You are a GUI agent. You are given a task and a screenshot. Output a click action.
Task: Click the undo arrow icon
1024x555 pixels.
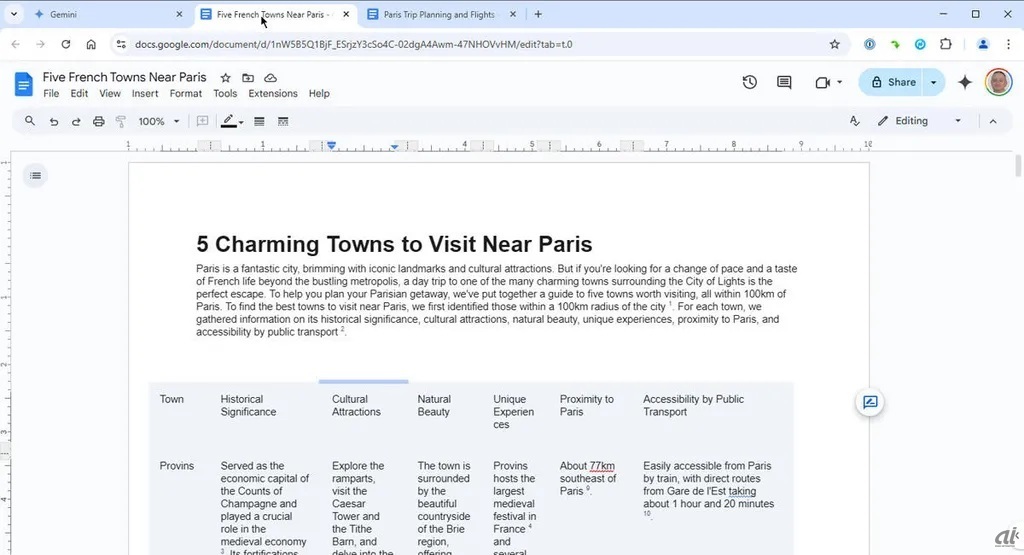(54, 121)
